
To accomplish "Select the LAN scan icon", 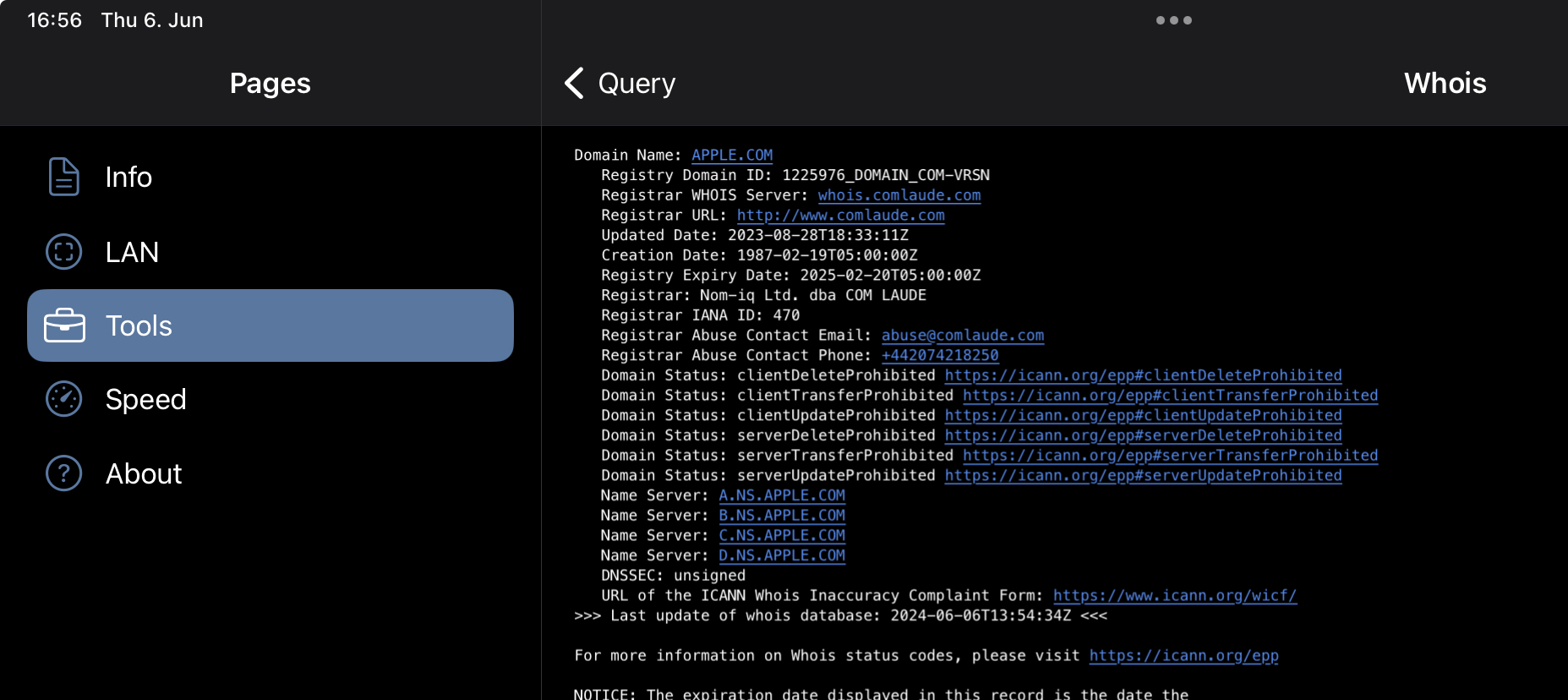I will click(x=64, y=252).
